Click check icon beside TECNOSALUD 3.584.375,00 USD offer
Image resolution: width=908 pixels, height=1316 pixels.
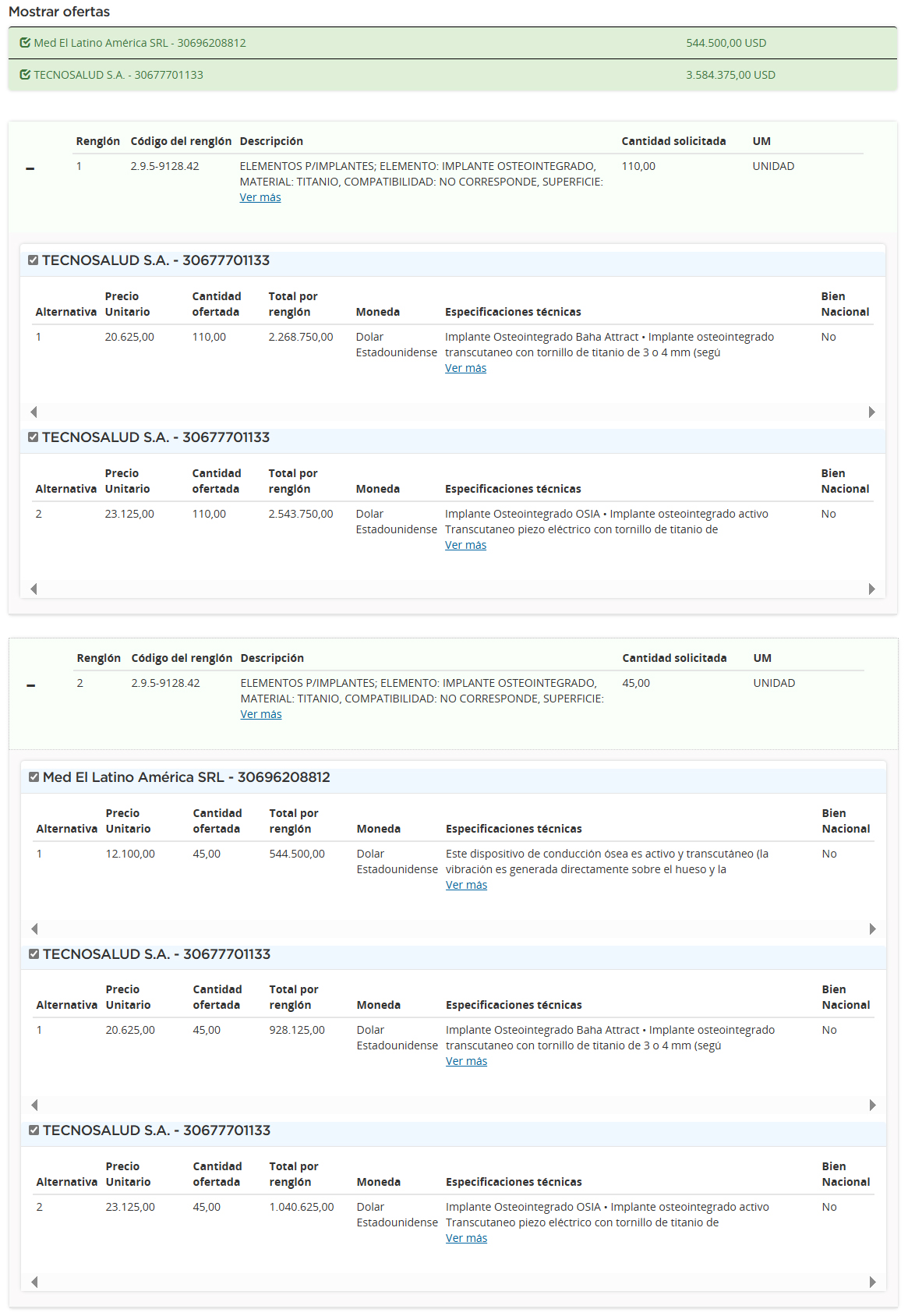pyautogui.click(x=25, y=75)
